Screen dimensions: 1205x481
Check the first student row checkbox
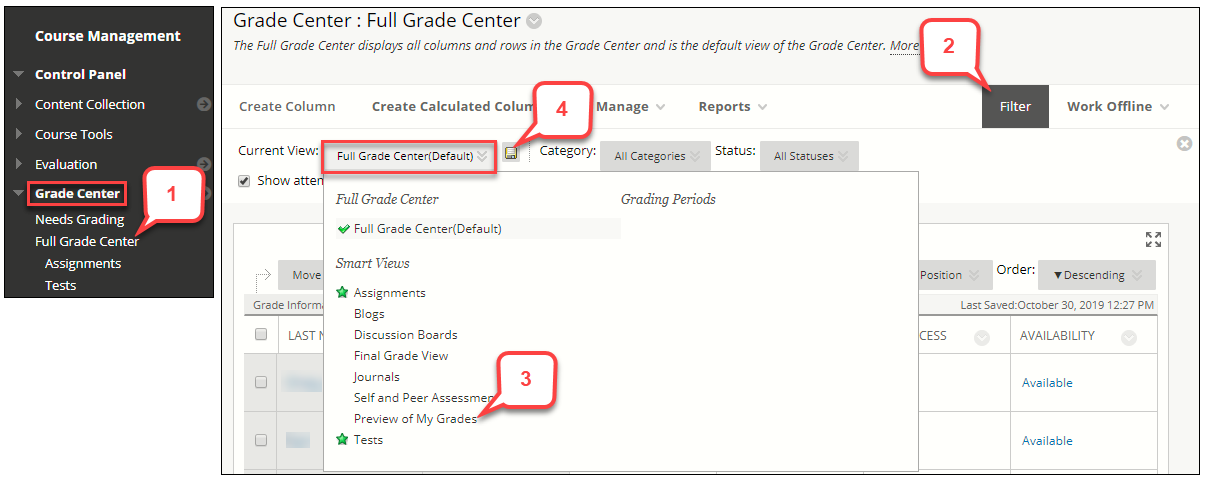click(261, 382)
